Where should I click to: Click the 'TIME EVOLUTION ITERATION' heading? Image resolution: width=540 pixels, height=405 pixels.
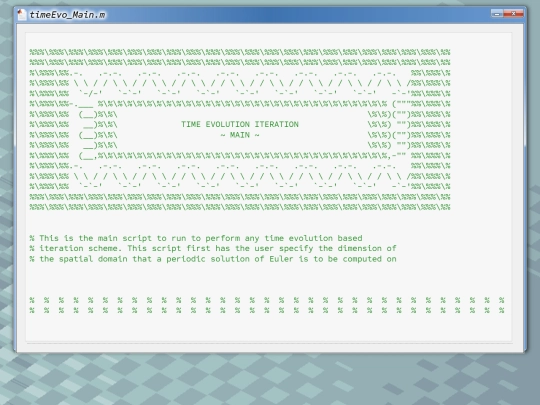click(x=240, y=124)
